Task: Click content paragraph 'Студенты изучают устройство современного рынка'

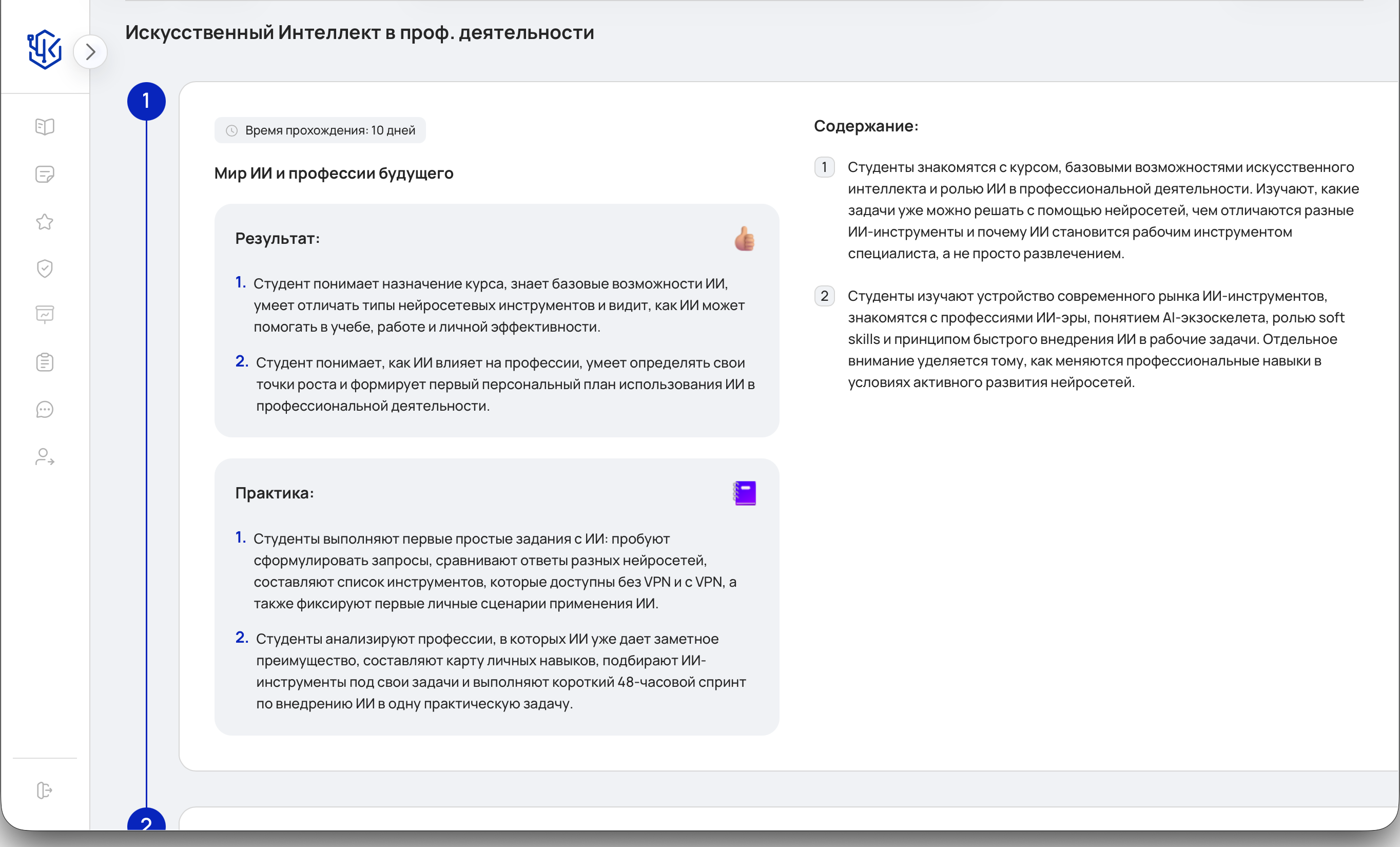Action: (1097, 339)
